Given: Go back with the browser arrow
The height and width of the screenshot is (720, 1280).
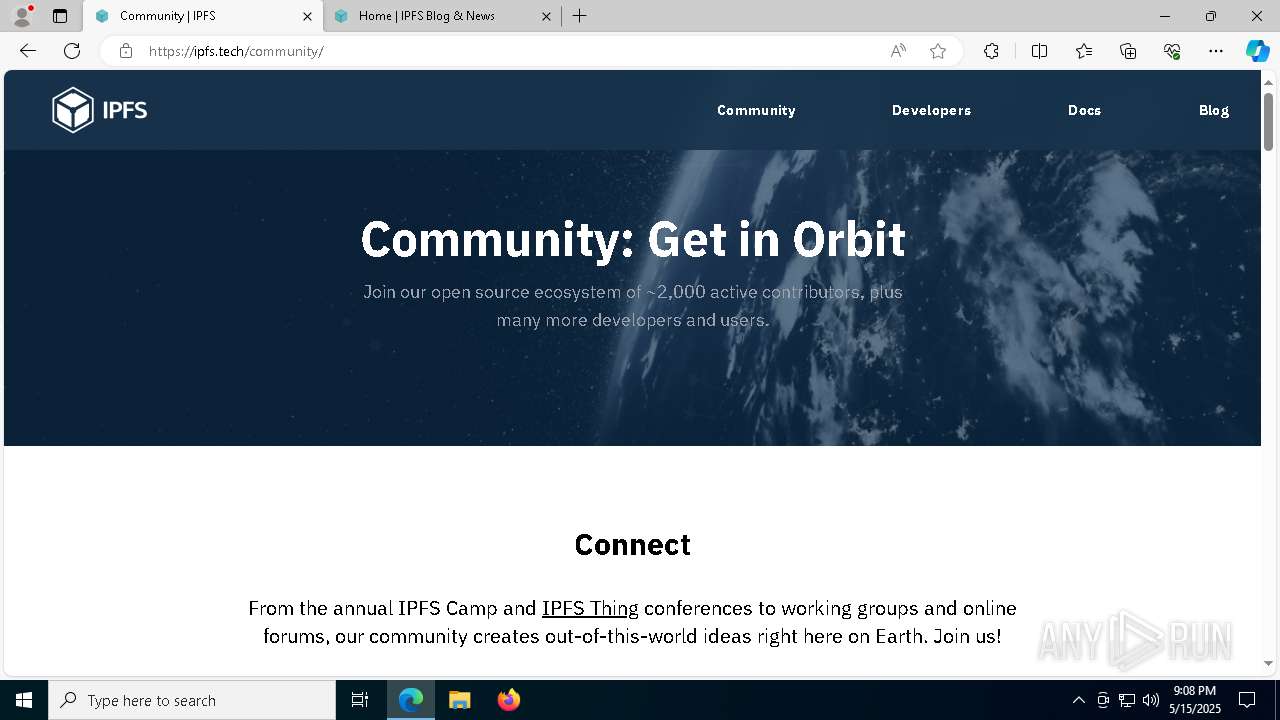Looking at the screenshot, I should (x=28, y=51).
